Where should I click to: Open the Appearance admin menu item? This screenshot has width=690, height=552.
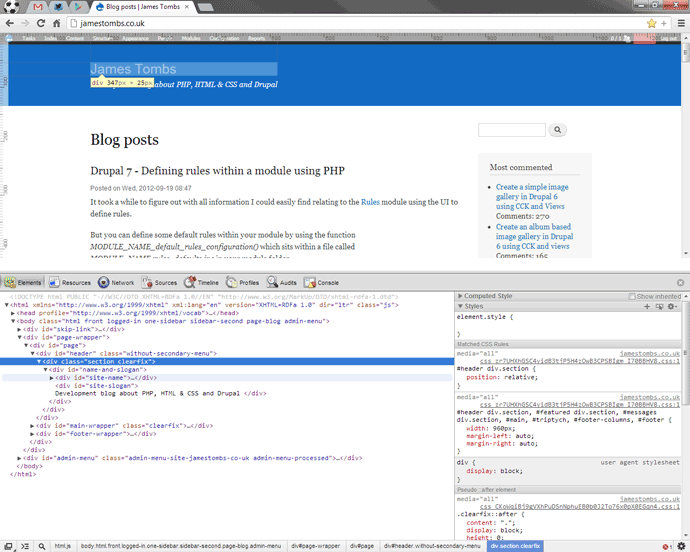tap(135, 38)
